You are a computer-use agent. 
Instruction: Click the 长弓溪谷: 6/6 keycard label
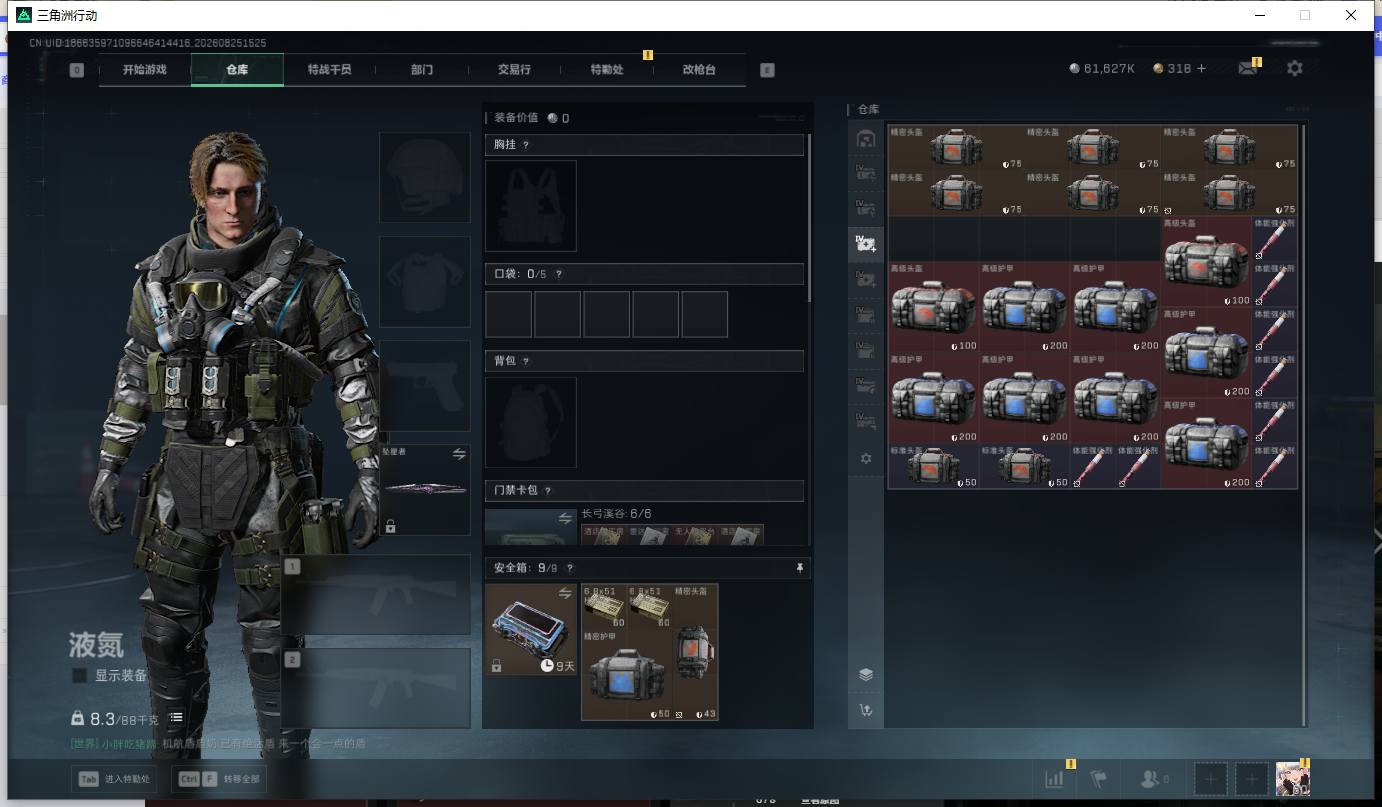coord(616,514)
